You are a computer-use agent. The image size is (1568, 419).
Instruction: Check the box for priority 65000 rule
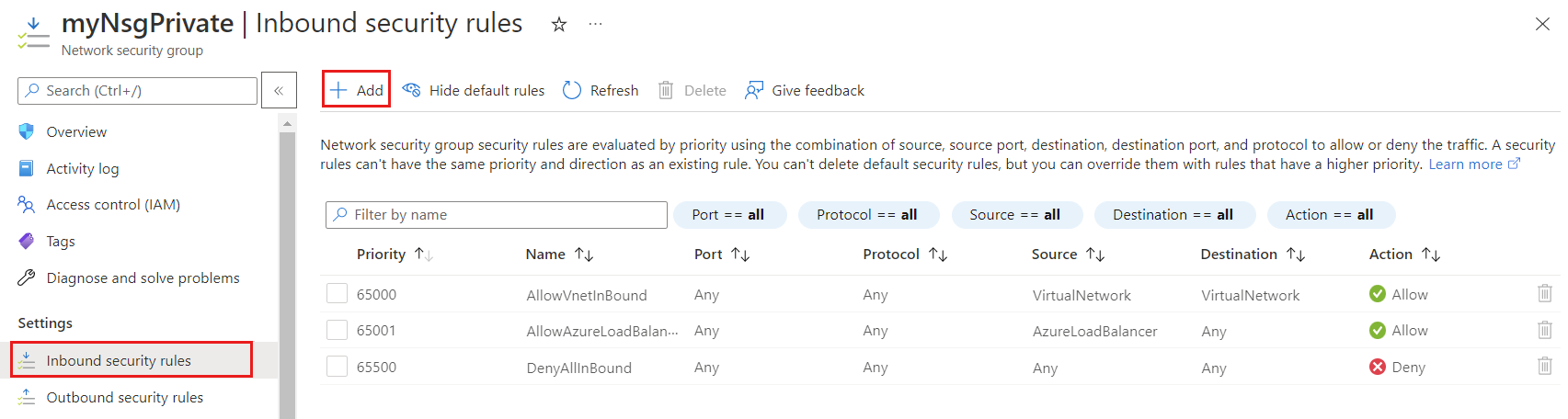pos(338,294)
